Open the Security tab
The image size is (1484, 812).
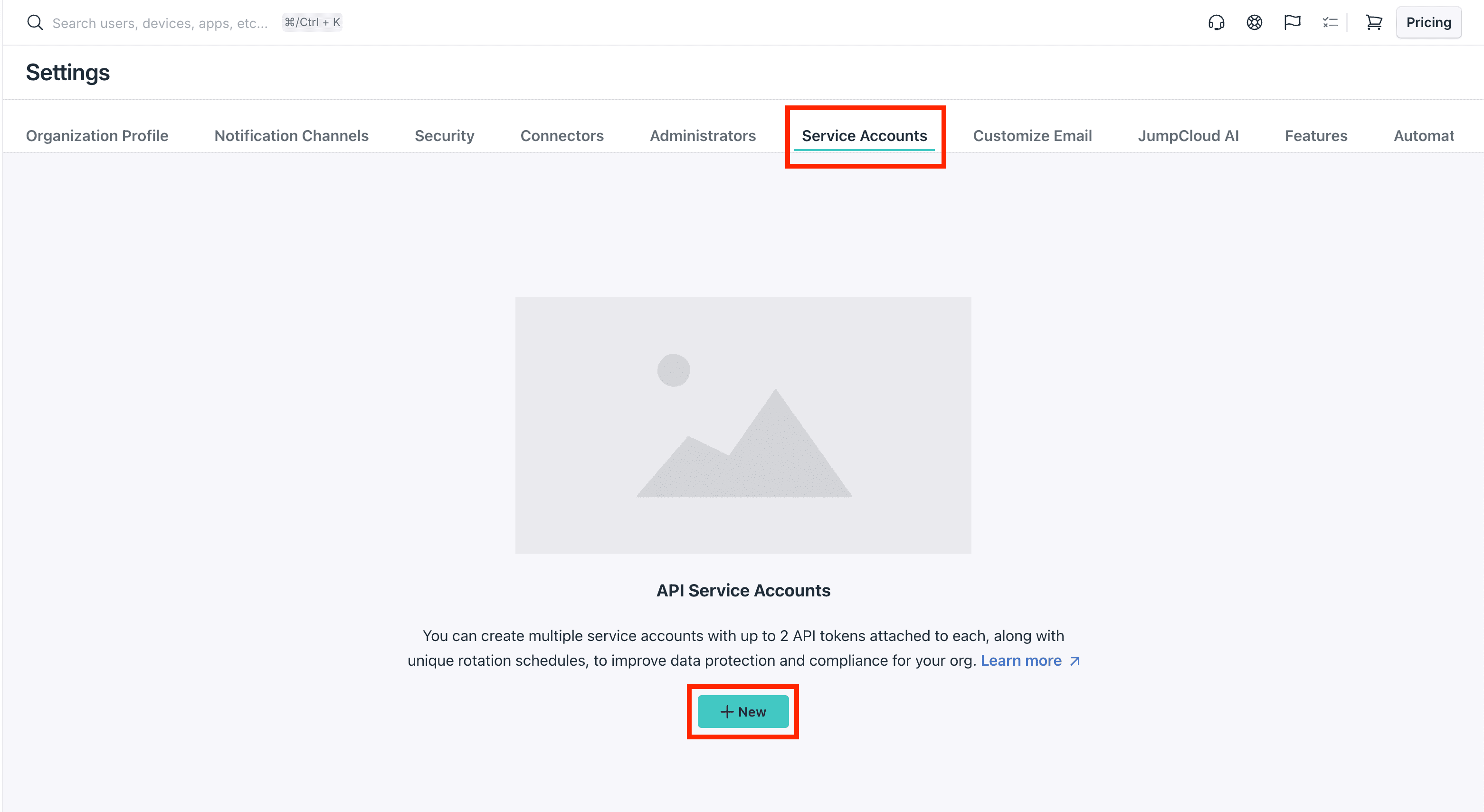pos(444,136)
